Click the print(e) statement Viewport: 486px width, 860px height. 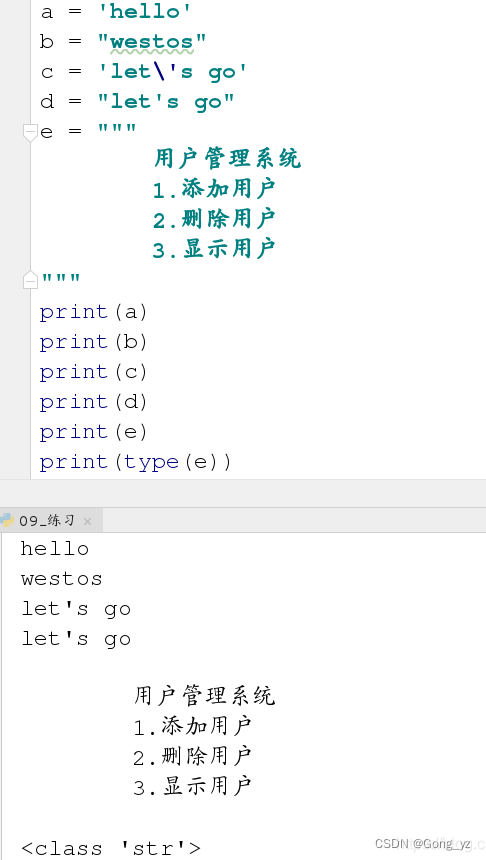[x=94, y=432]
